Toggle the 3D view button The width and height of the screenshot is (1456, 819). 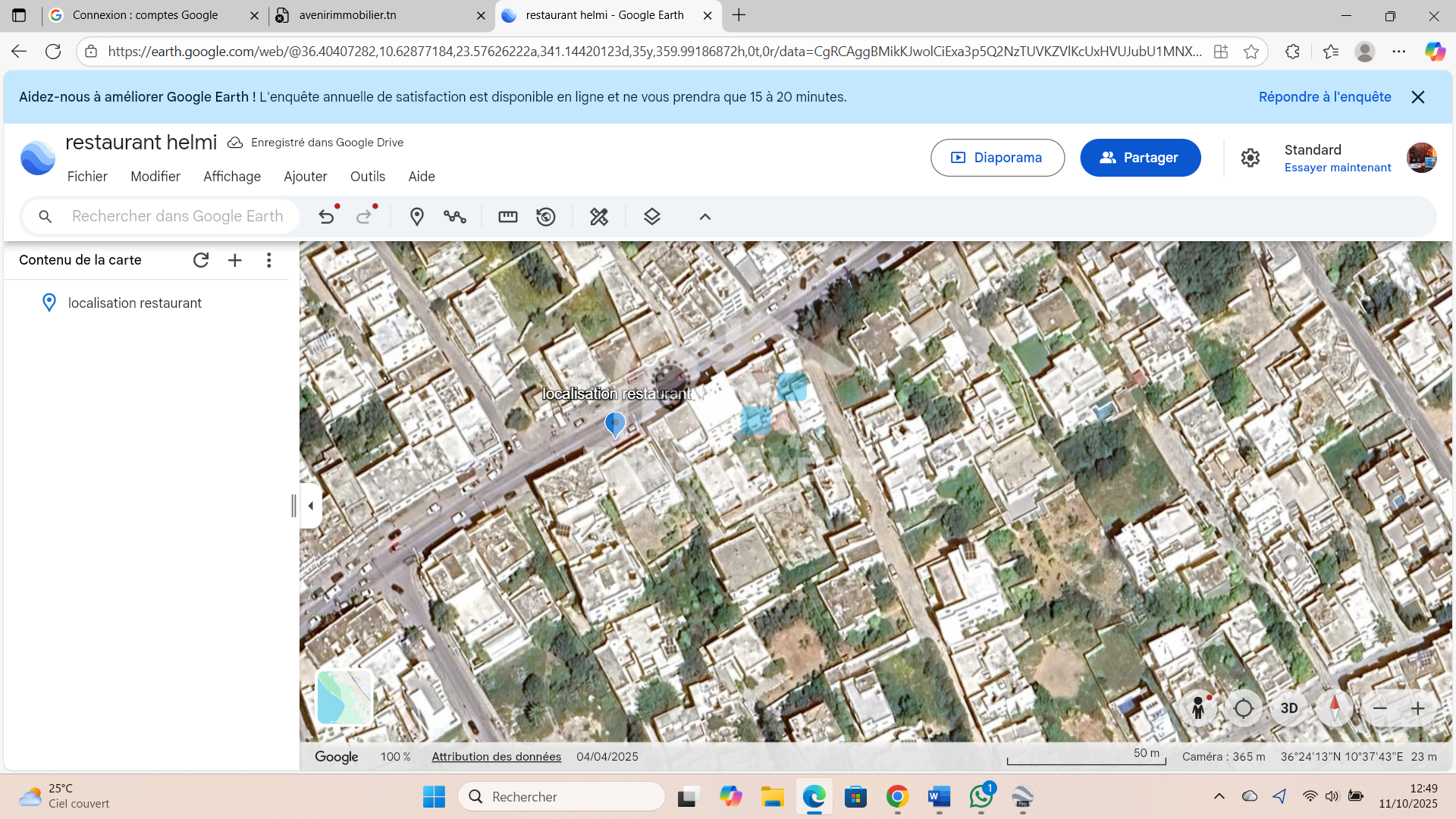click(1289, 708)
